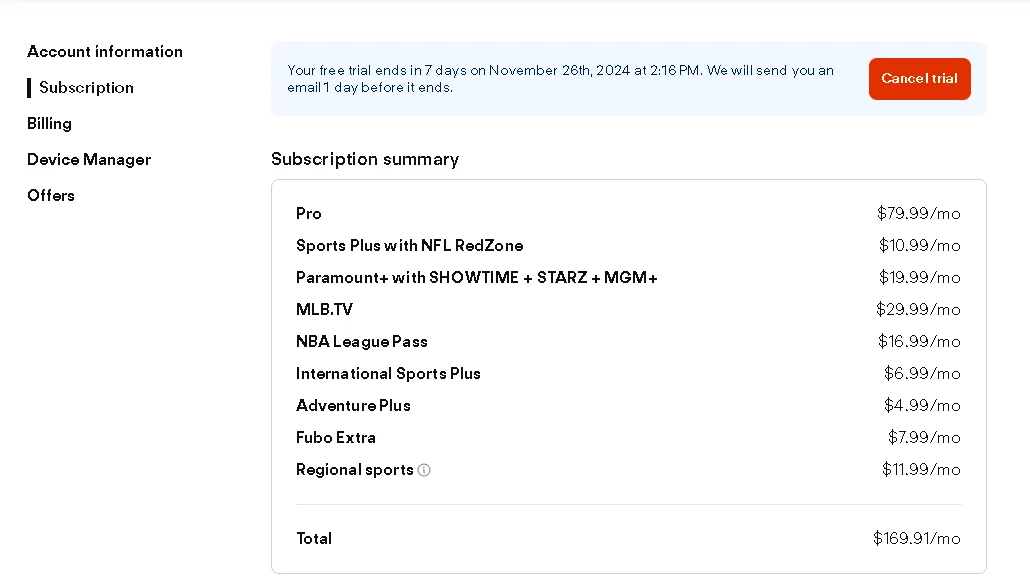
Task: Click the $10.99/mo price
Action: click(x=920, y=246)
